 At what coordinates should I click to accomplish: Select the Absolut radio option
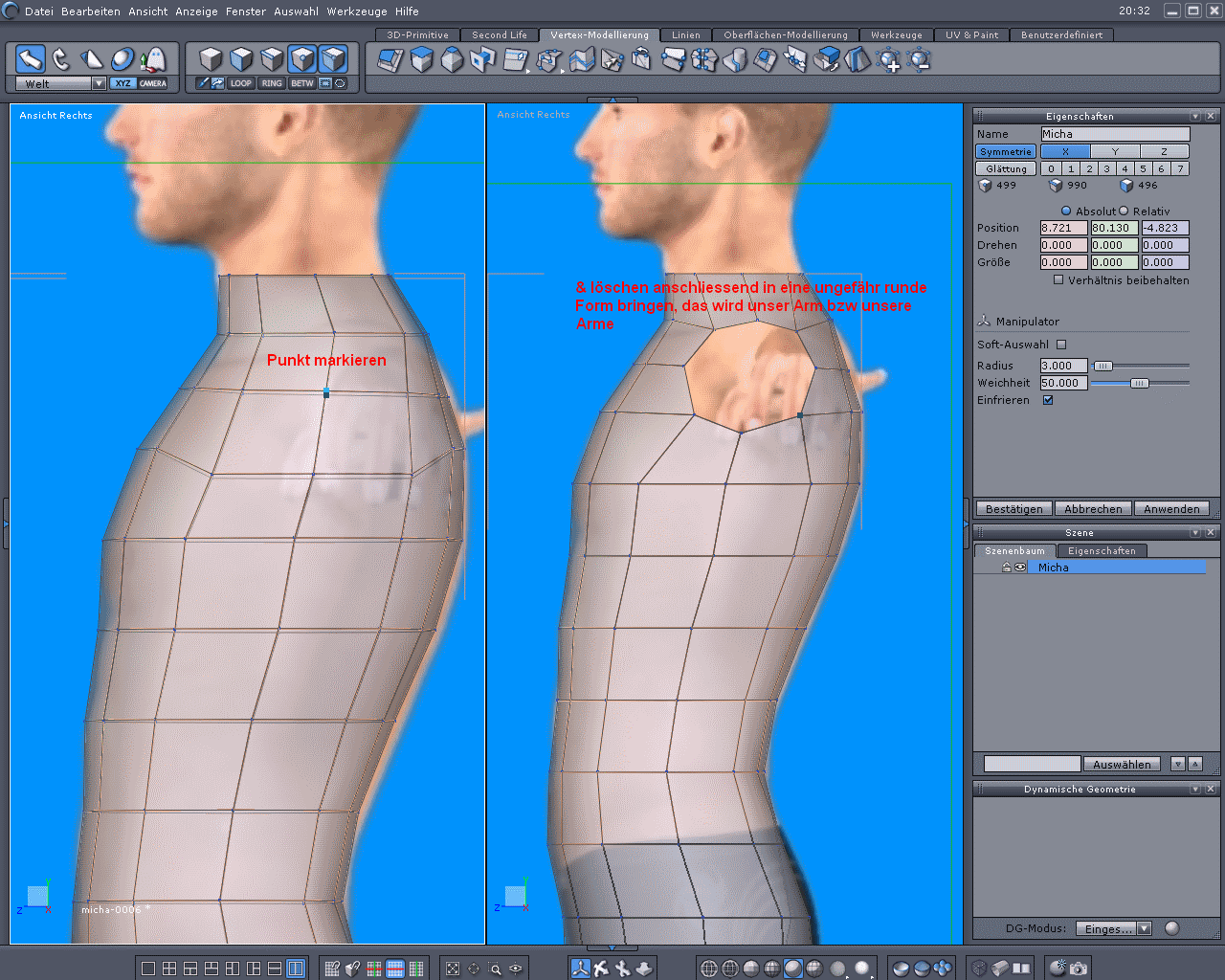point(1066,211)
